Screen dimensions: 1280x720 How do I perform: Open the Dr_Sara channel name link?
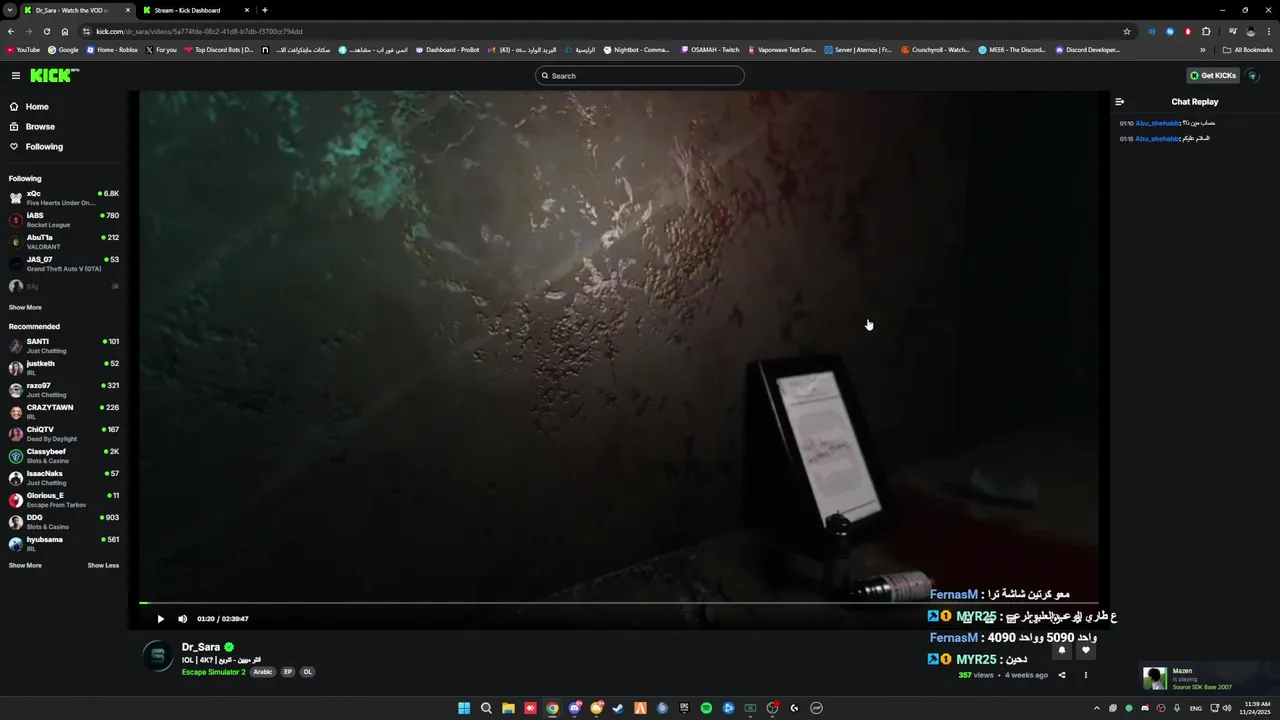[x=201, y=647]
